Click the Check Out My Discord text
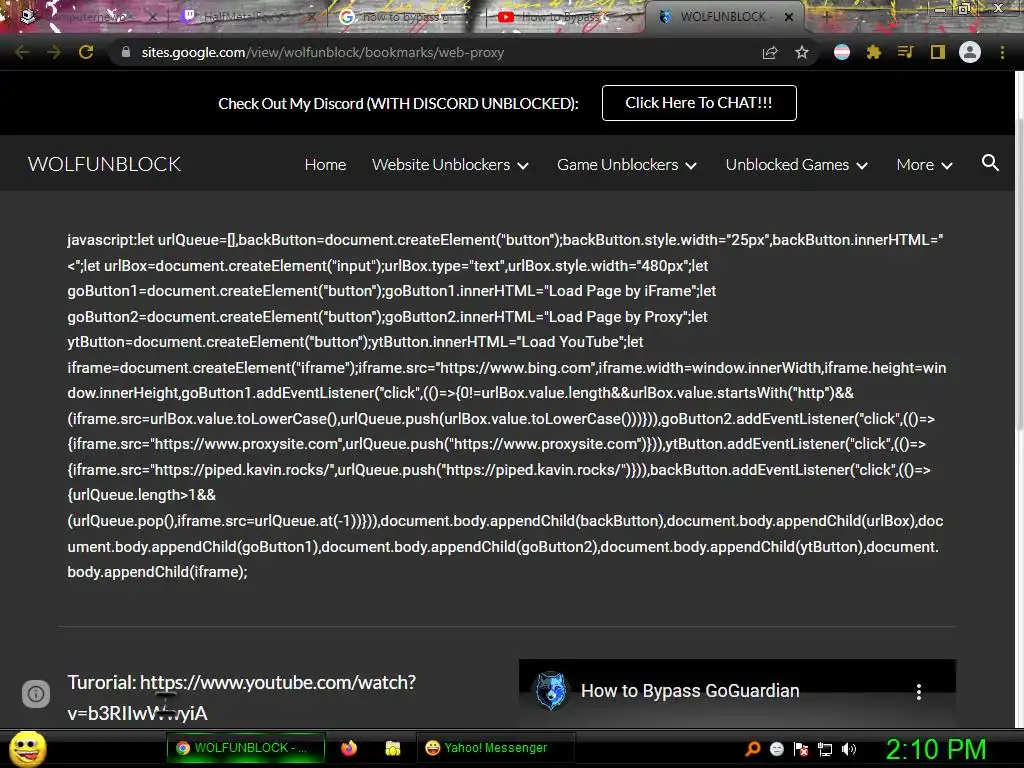 398,103
